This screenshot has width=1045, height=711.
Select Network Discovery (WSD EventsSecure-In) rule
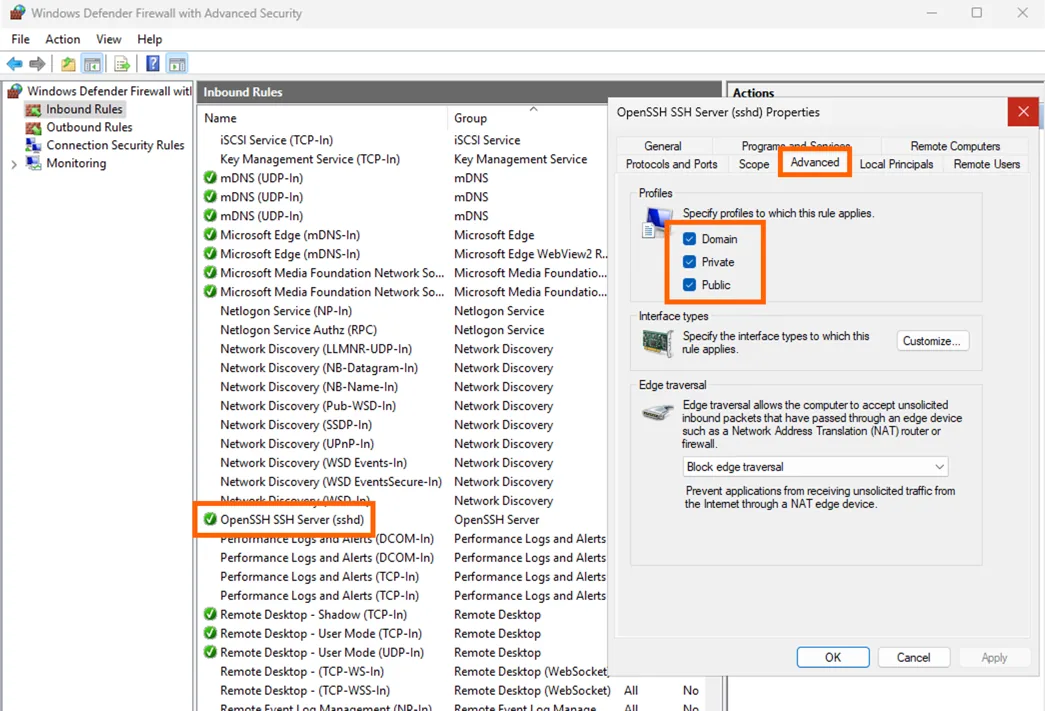331,482
